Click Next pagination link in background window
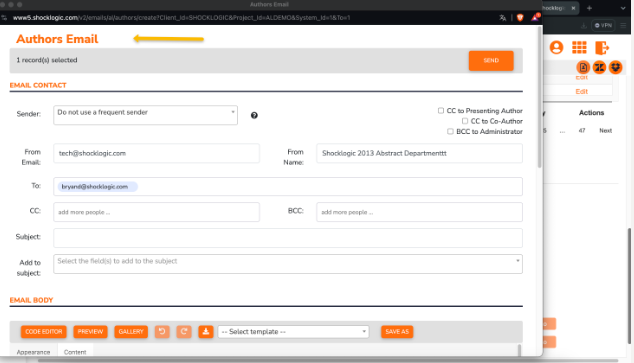 coord(605,131)
